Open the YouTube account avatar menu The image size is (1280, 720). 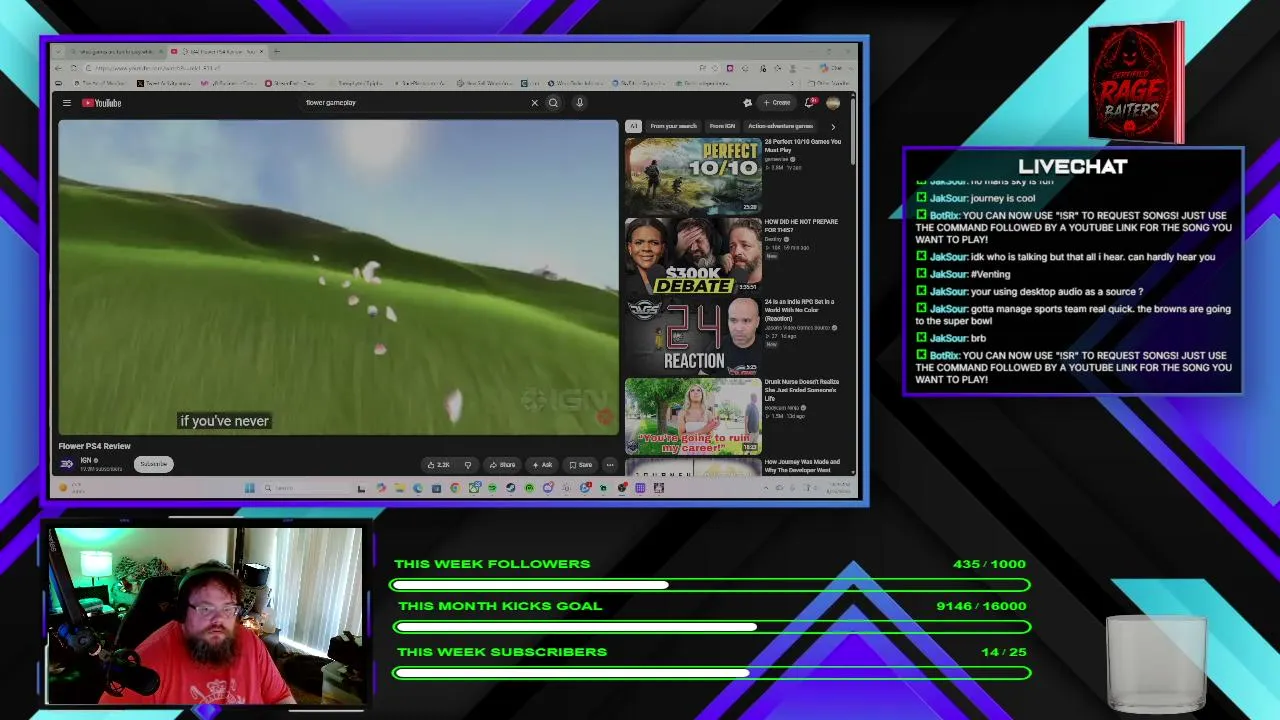pyautogui.click(x=833, y=103)
